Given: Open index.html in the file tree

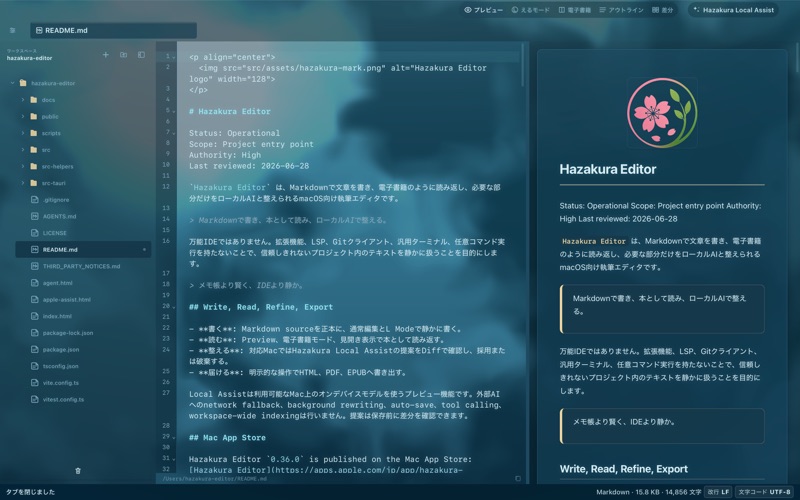Looking at the screenshot, I should (x=83, y=316).
